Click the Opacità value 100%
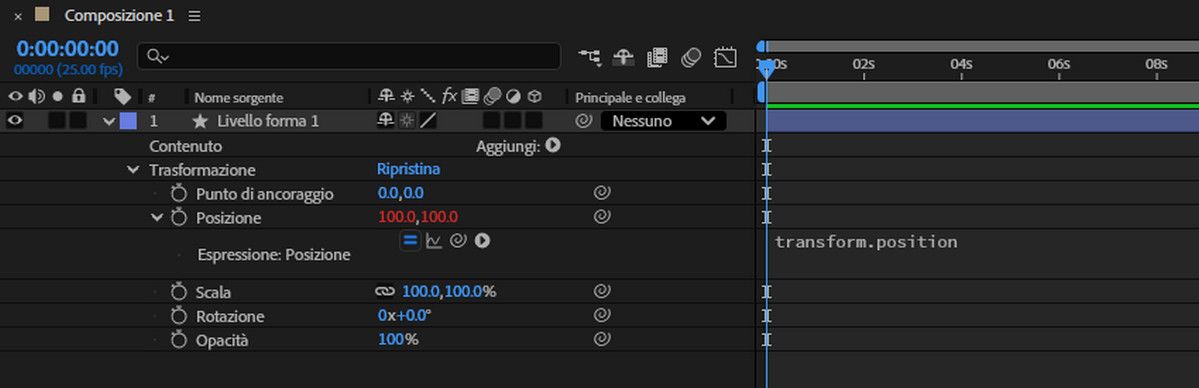 coord(398,340)
